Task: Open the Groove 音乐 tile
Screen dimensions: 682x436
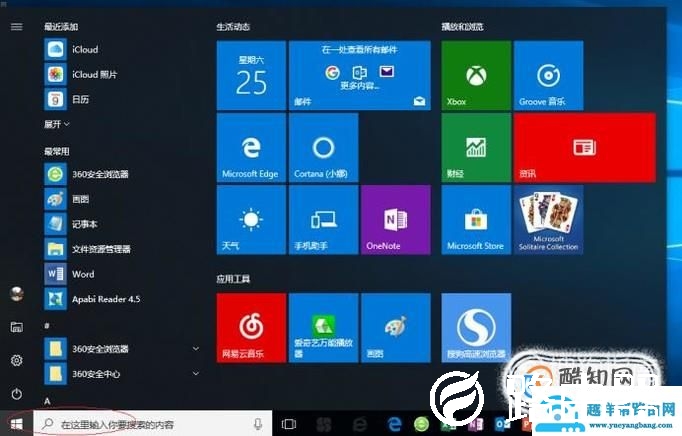Action: [548, 75]
